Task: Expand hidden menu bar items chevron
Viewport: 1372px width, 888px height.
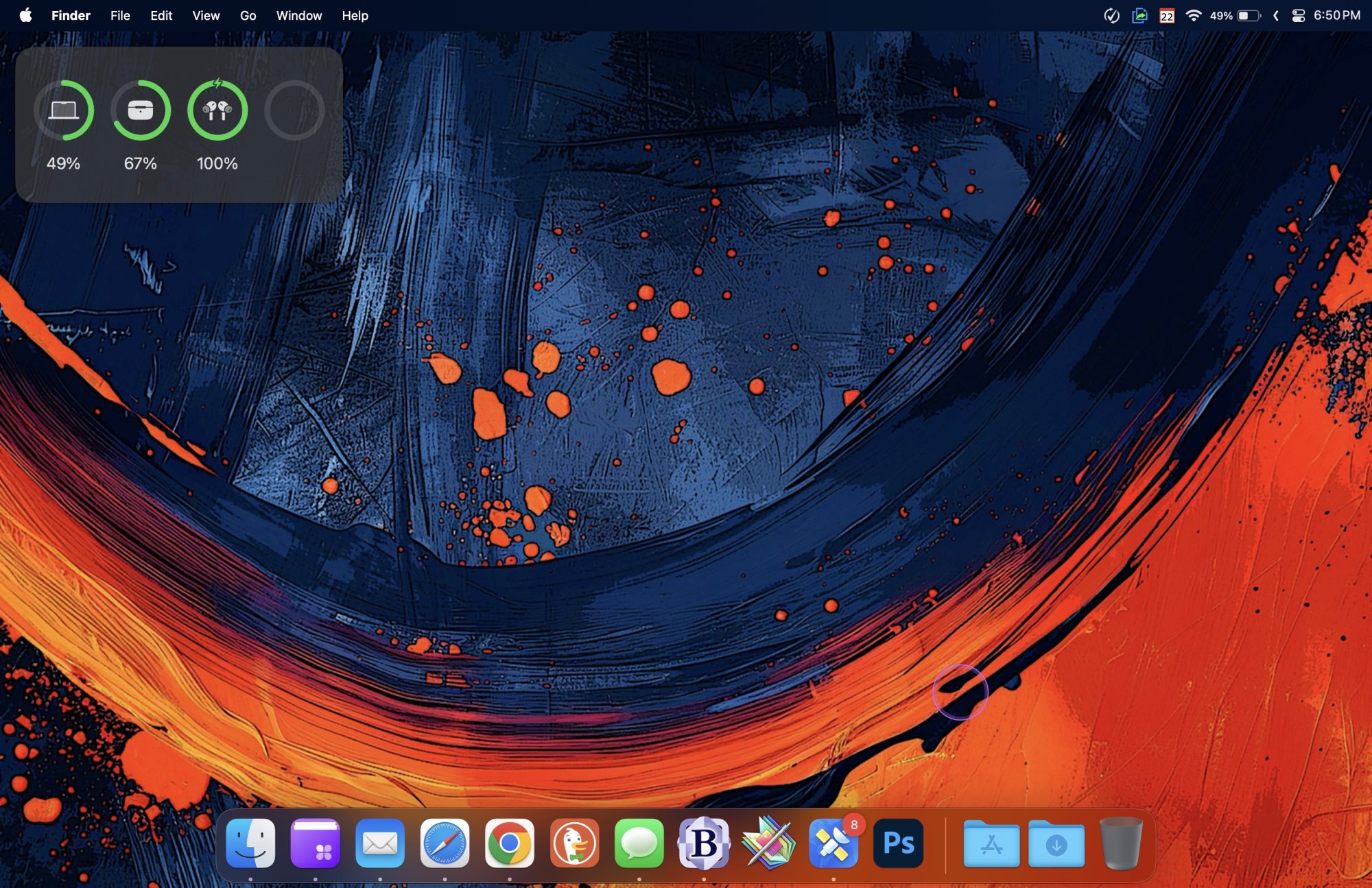Action: click(x=1275, y=15)
